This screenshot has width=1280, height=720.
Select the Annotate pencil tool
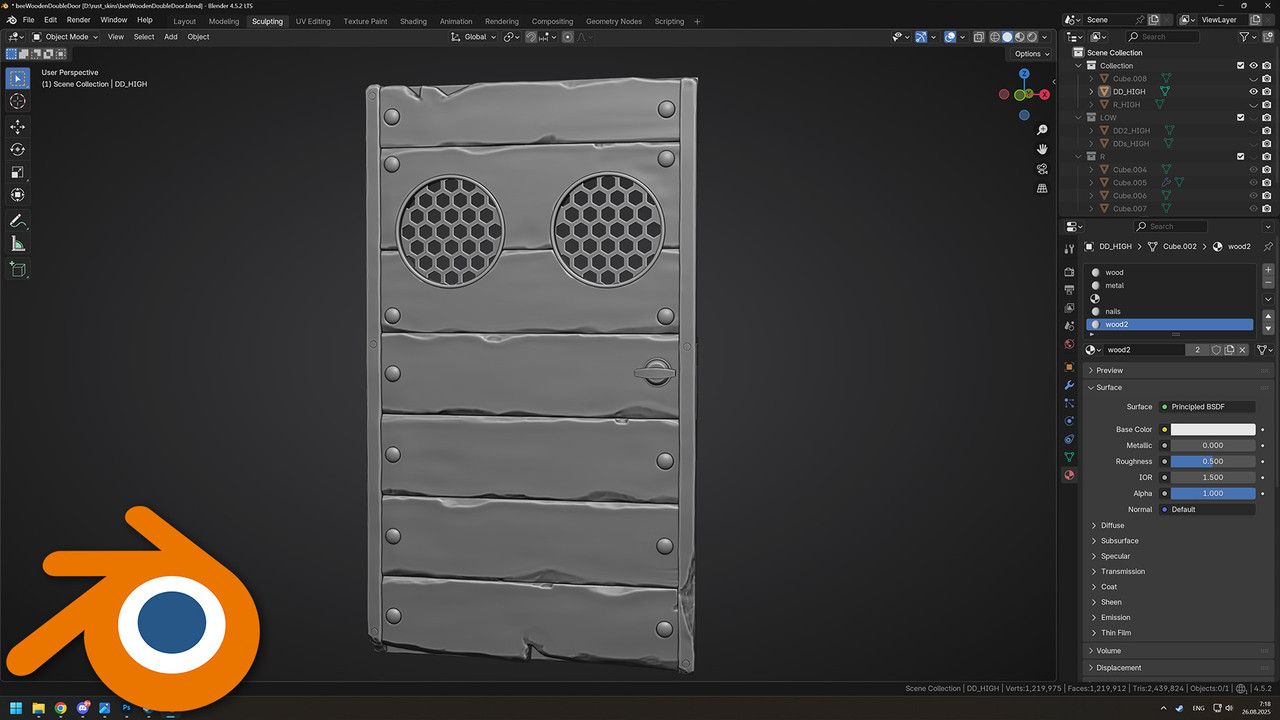point(18,220)
